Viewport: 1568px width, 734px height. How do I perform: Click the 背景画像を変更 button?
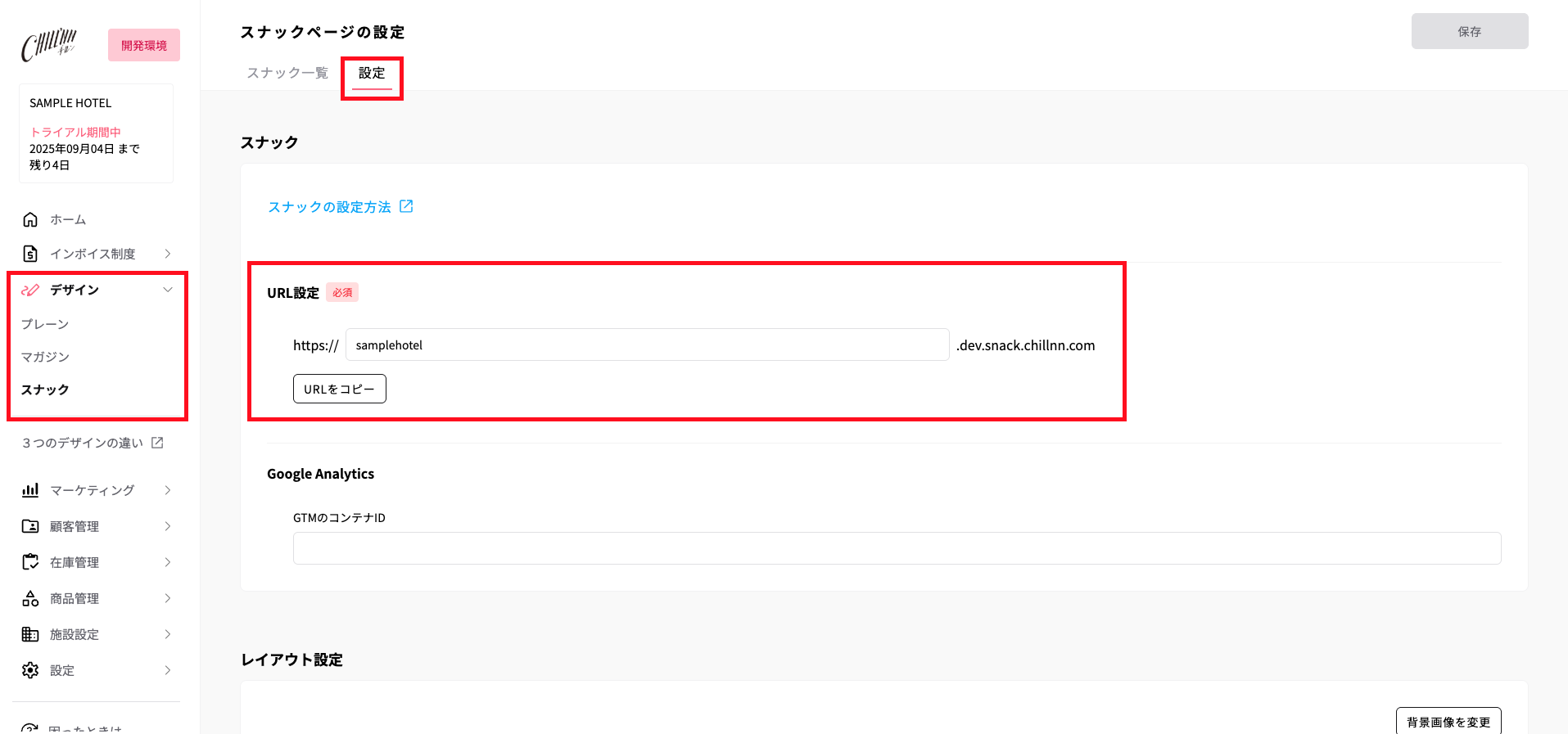point(1448,721)
